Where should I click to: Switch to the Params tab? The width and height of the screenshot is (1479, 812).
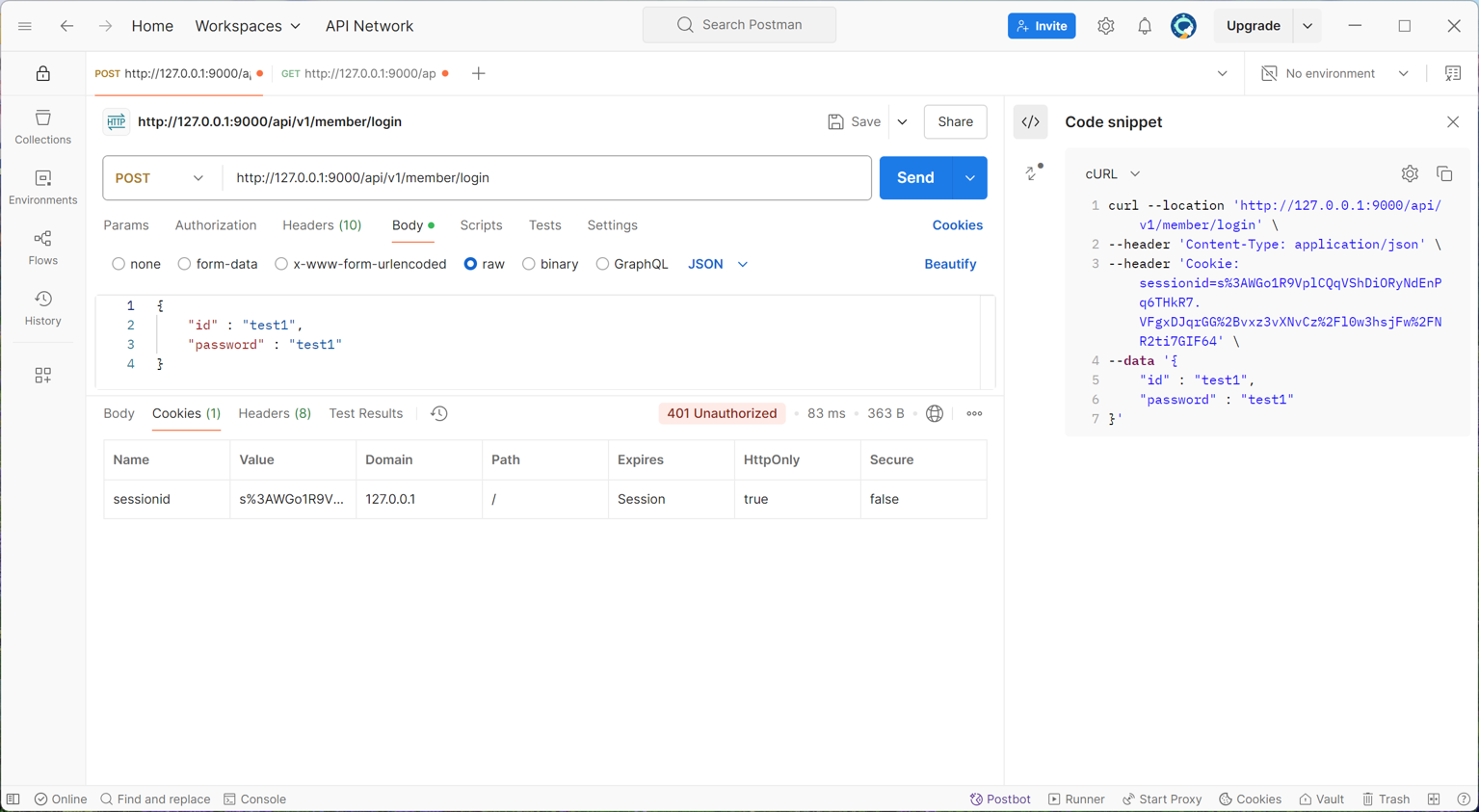point(126,225)
